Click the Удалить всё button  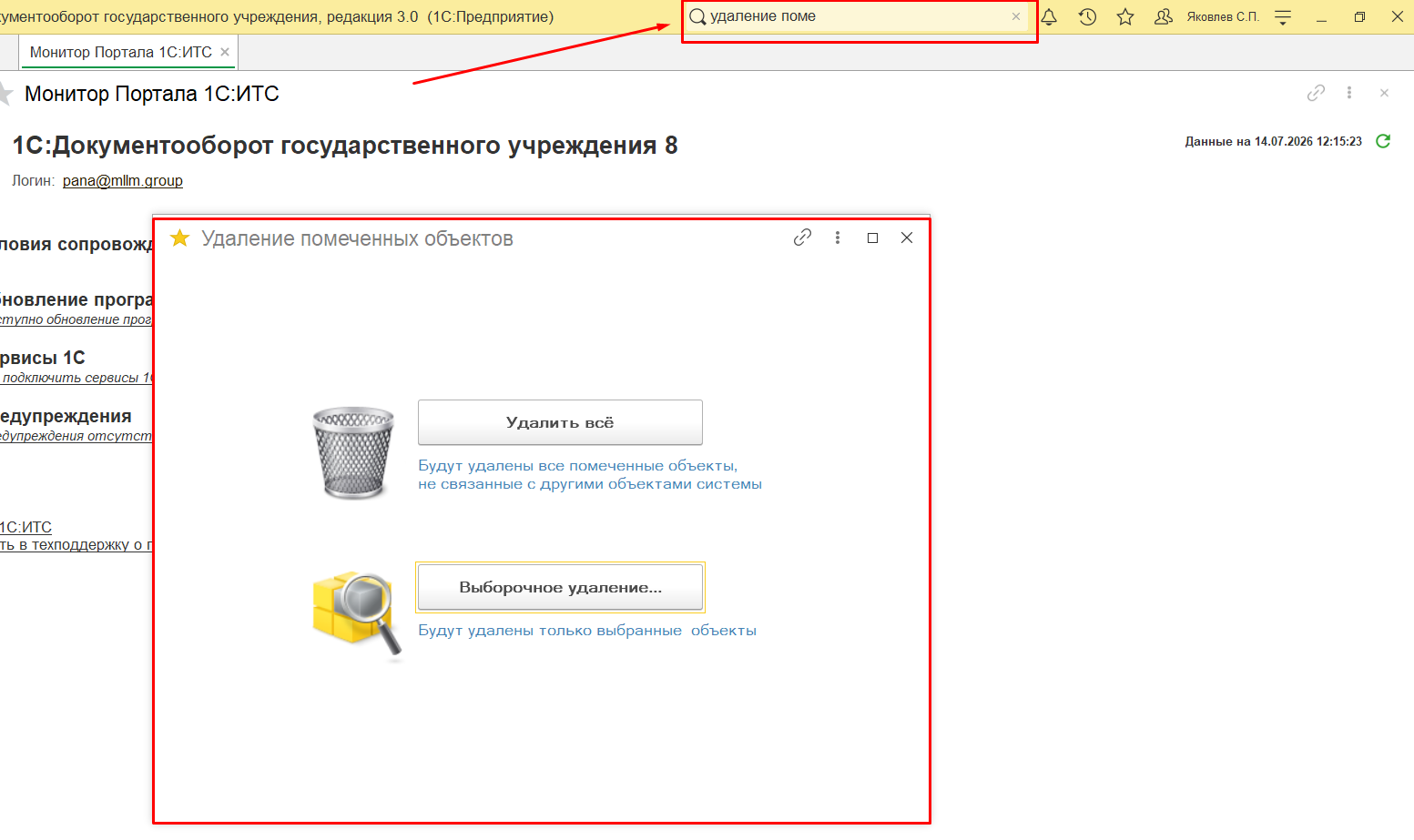click(560, 422)
